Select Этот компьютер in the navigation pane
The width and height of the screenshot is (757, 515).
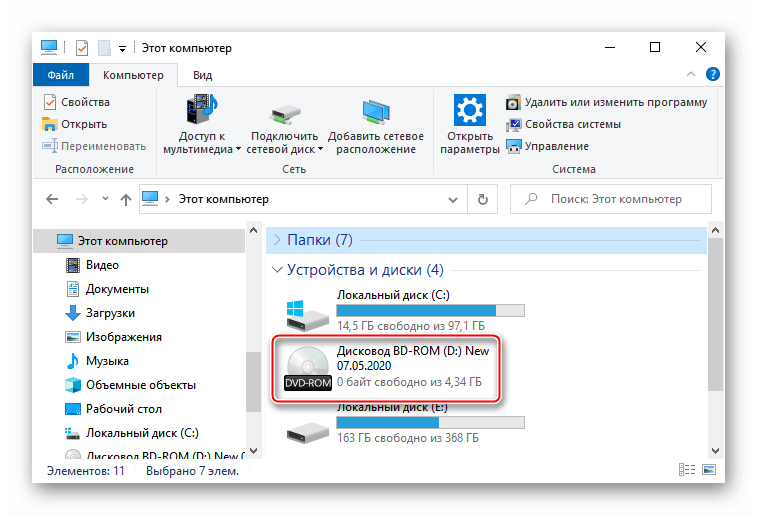(140, 241)
